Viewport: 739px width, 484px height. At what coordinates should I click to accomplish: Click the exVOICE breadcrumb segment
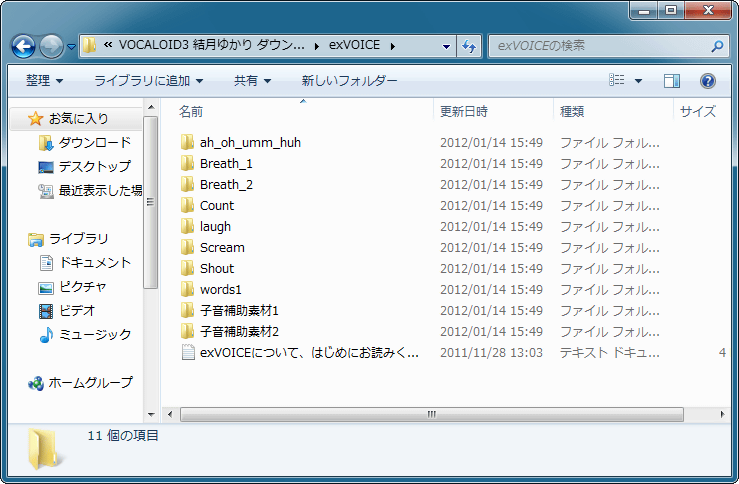point(354,45)
